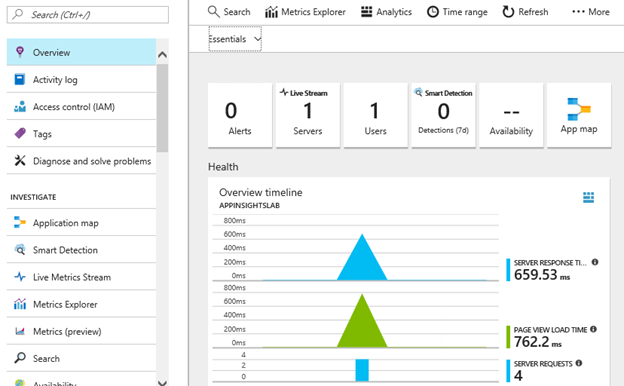Open Application map under Investigate

point(81,222)
